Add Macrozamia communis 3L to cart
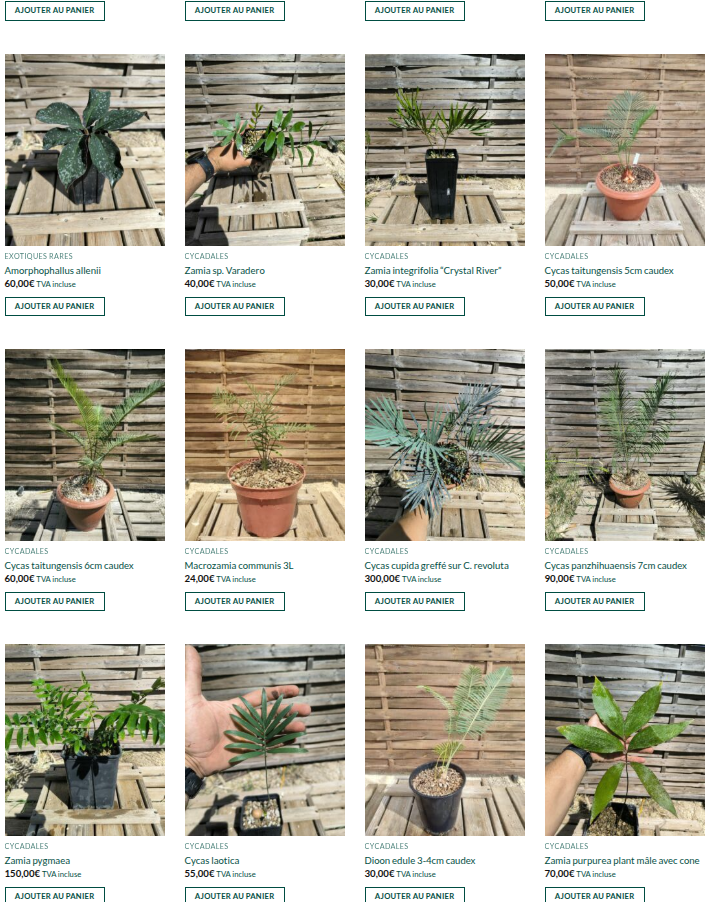This screenshot has height=902, width=725. [x=235, y=601]
